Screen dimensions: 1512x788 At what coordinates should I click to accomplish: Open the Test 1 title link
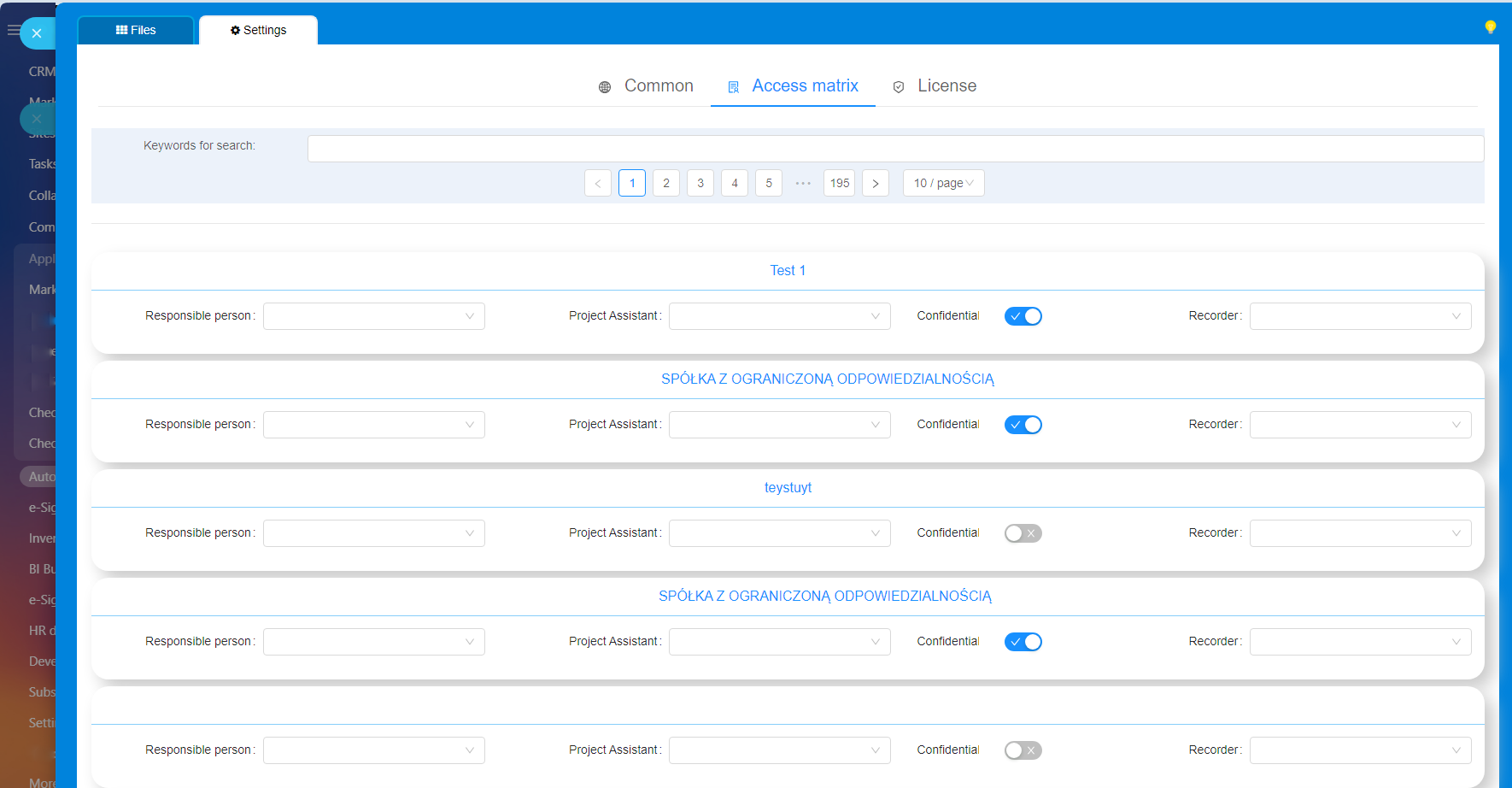[788, 270]
